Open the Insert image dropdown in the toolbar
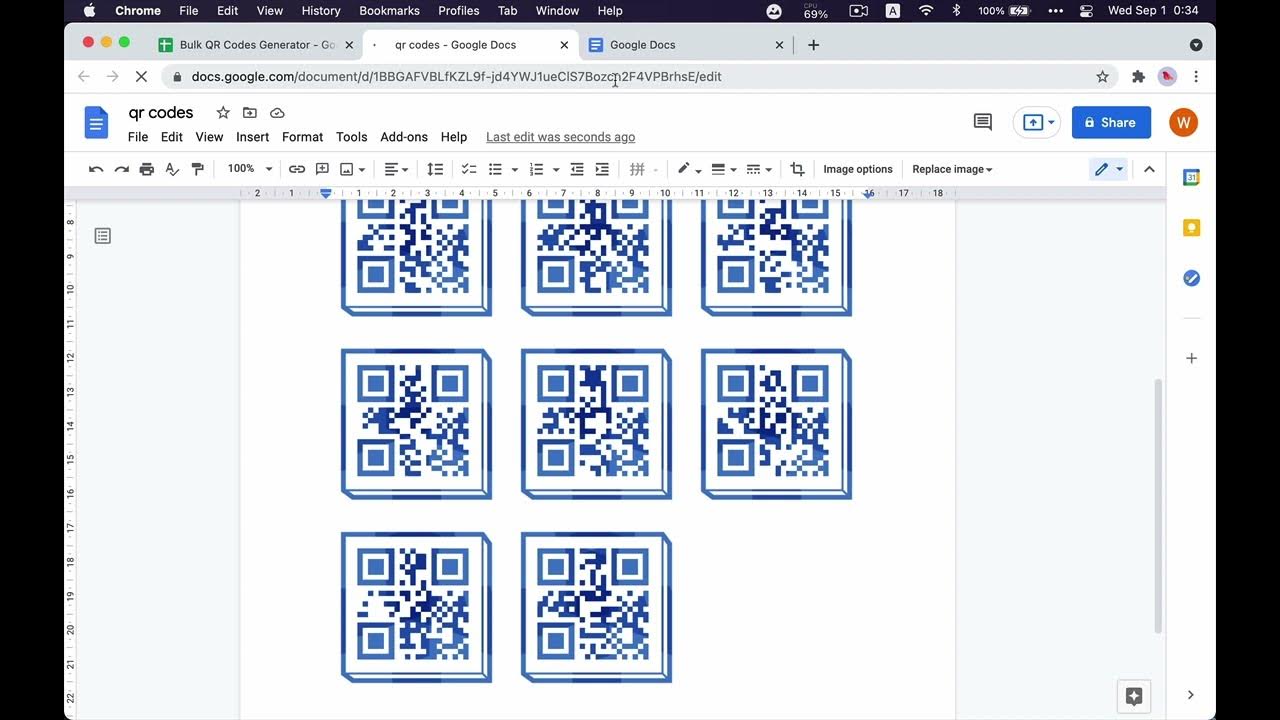 coord(353,169)
